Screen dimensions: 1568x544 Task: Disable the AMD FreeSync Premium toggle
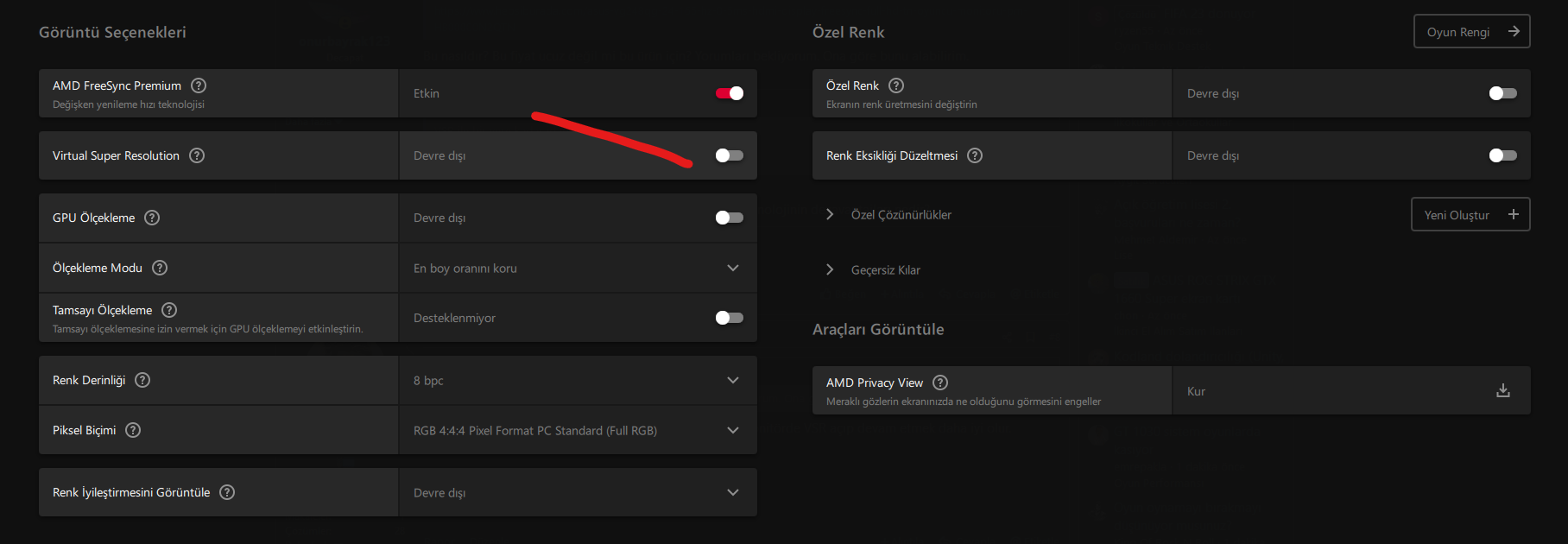(730, 93)
